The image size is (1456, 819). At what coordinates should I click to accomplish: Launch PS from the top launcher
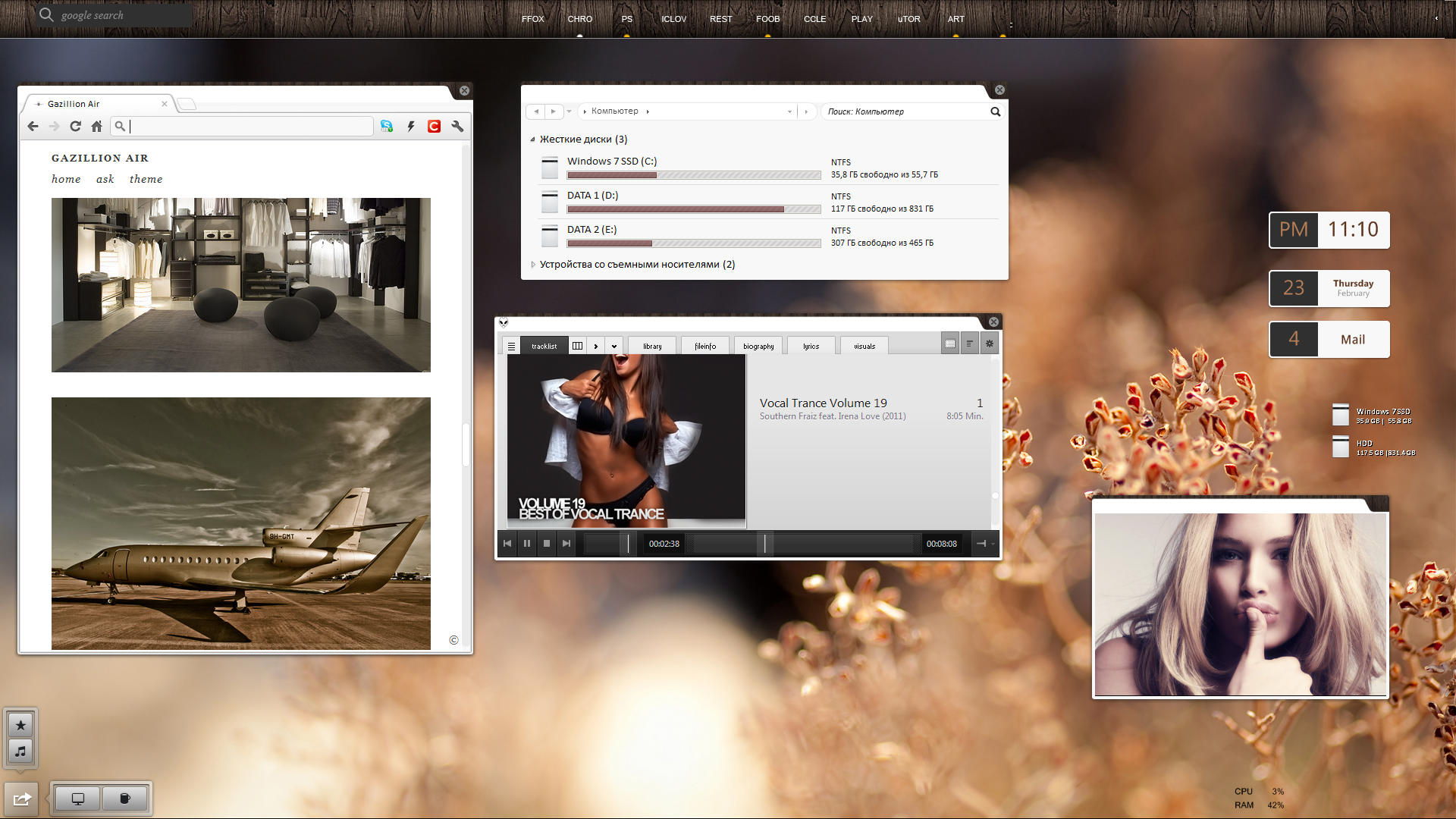pos(627,19)
